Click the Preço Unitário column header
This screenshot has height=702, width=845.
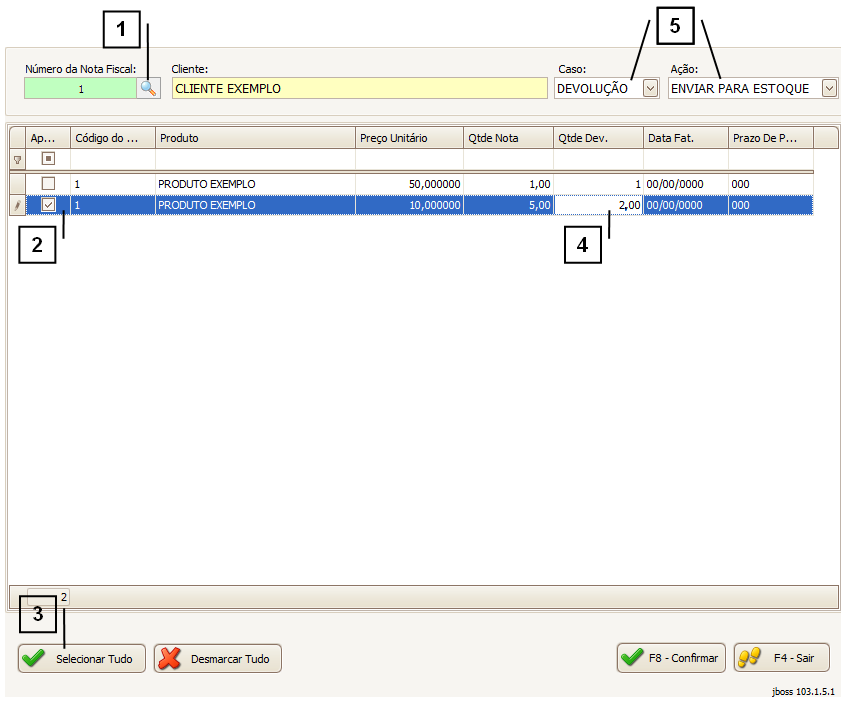(x=408, y=138)
